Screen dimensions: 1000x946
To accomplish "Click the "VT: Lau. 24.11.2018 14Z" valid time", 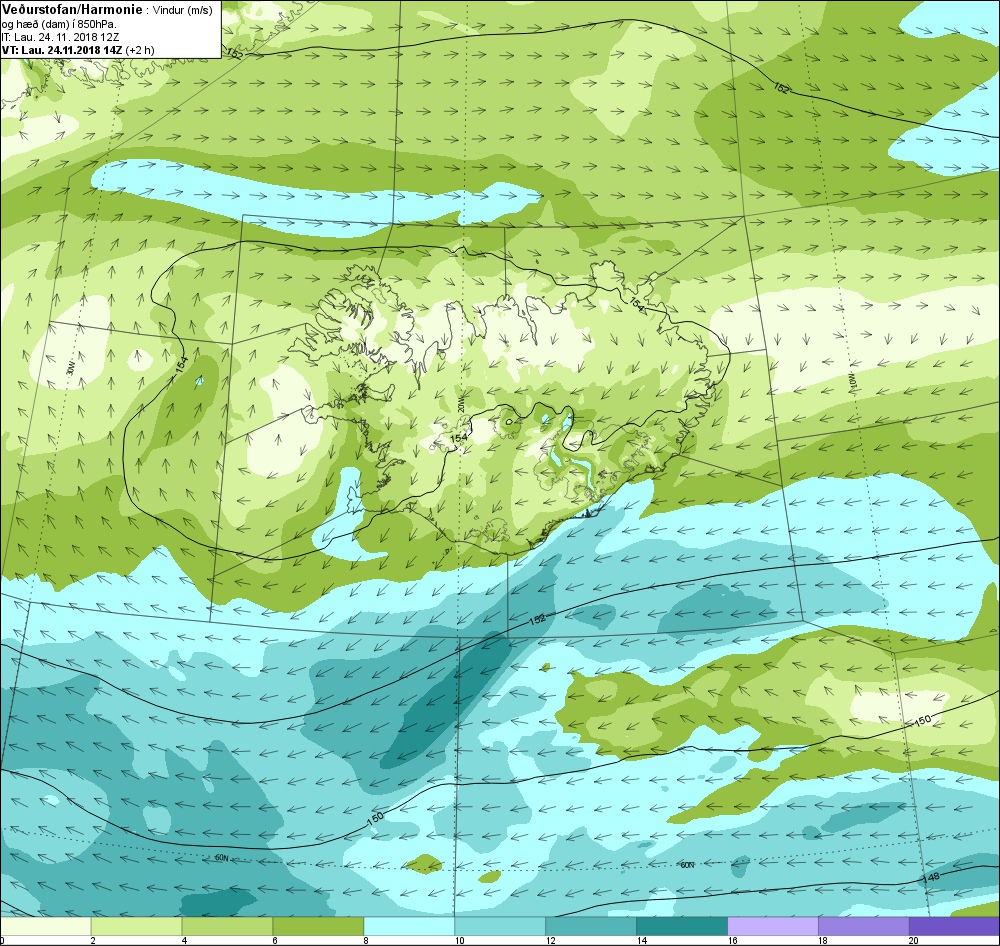I will coord(62,50).
